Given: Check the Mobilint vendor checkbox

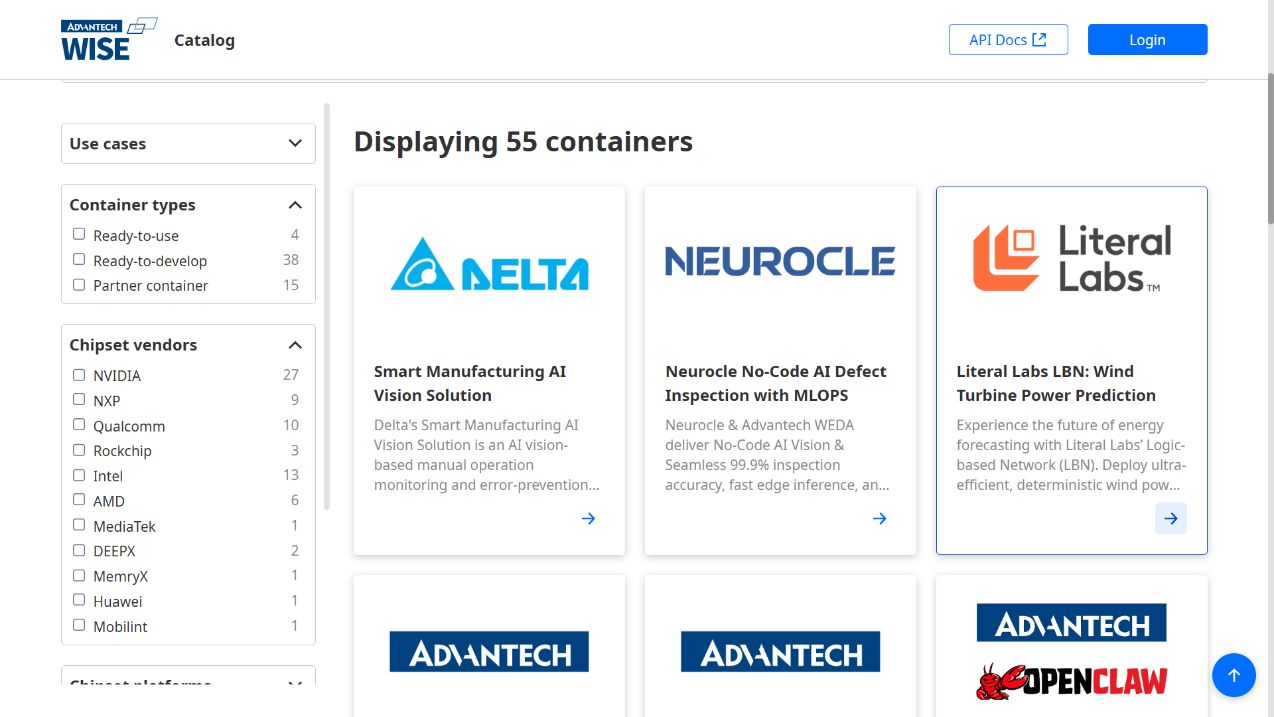Looking at the screenshot, I should click(x=79, y=625).
